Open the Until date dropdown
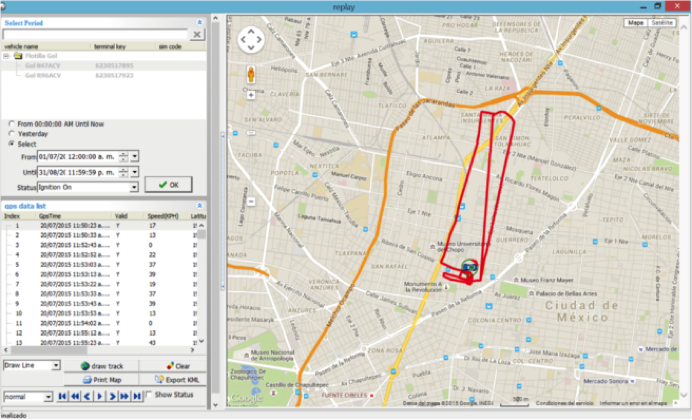Image resolution: width=692 pixels, height=420 pixels. pyautogui.click(x=134, y=172)
